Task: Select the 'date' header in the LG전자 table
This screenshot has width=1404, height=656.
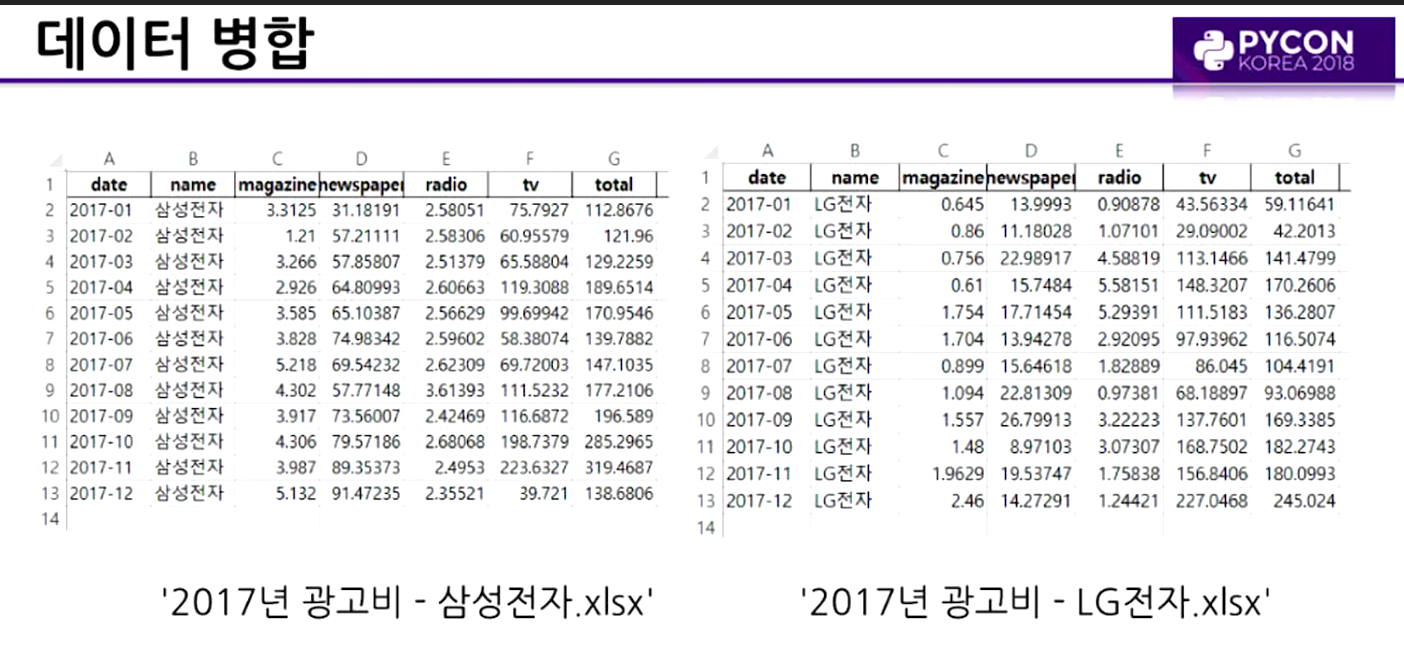Action: (x=767, y=178)
